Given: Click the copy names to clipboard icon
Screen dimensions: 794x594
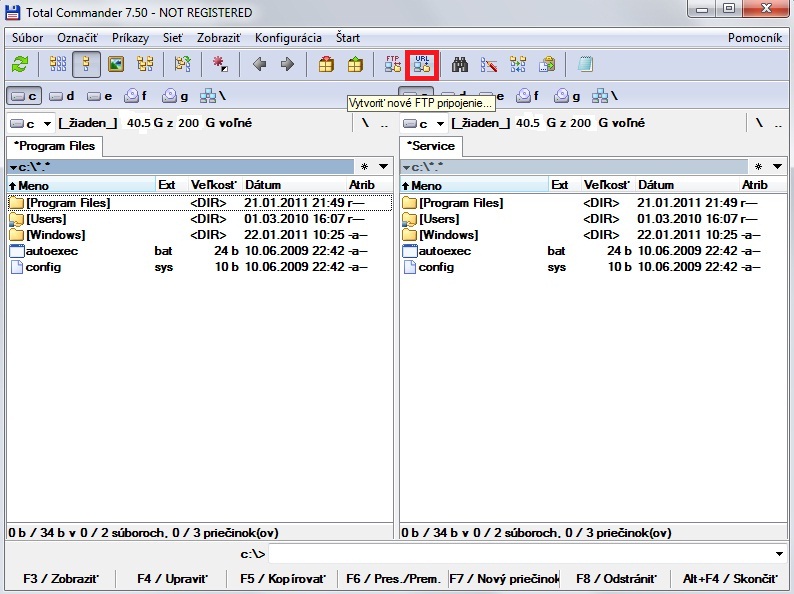Looking at the screenshot, I should point(547,64).
